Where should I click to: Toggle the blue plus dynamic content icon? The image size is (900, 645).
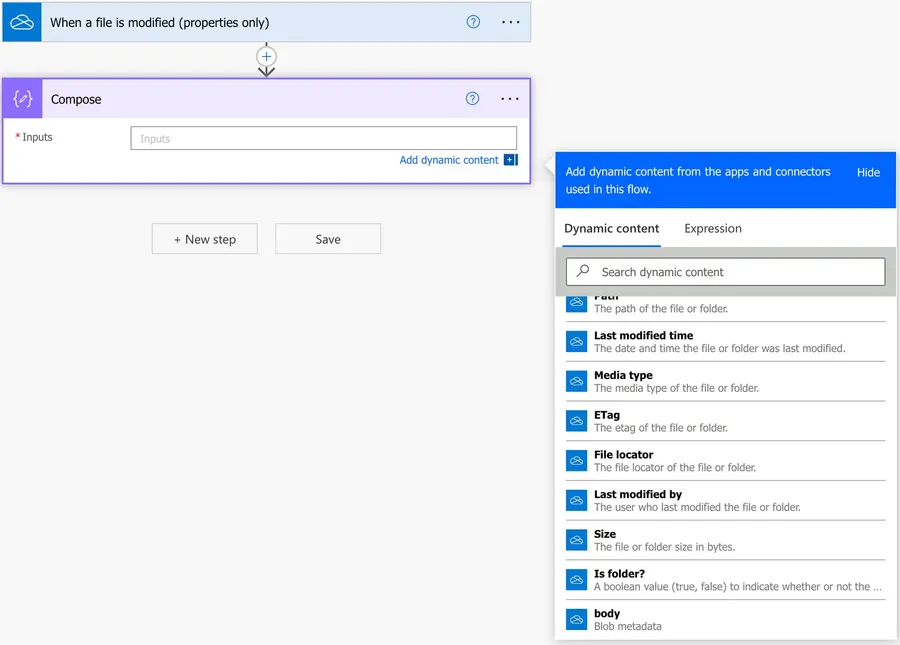[x=510, y=160]
